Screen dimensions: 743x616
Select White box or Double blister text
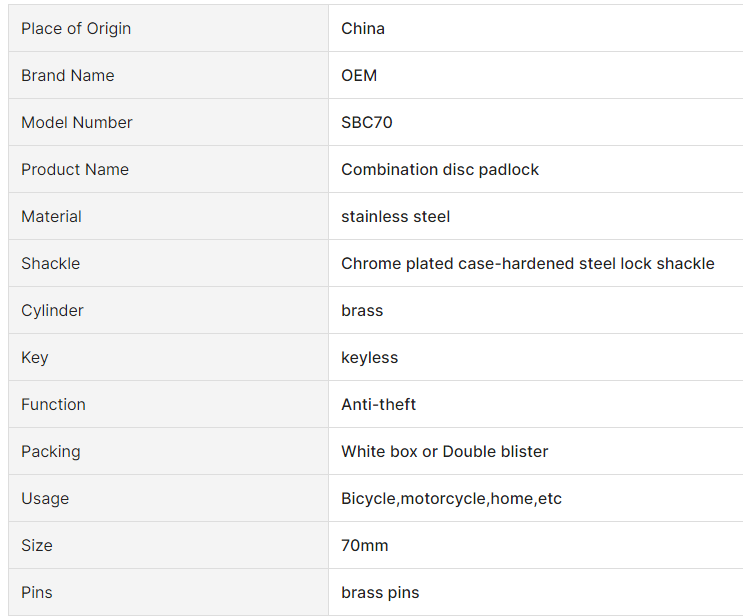tap(444, 451)
